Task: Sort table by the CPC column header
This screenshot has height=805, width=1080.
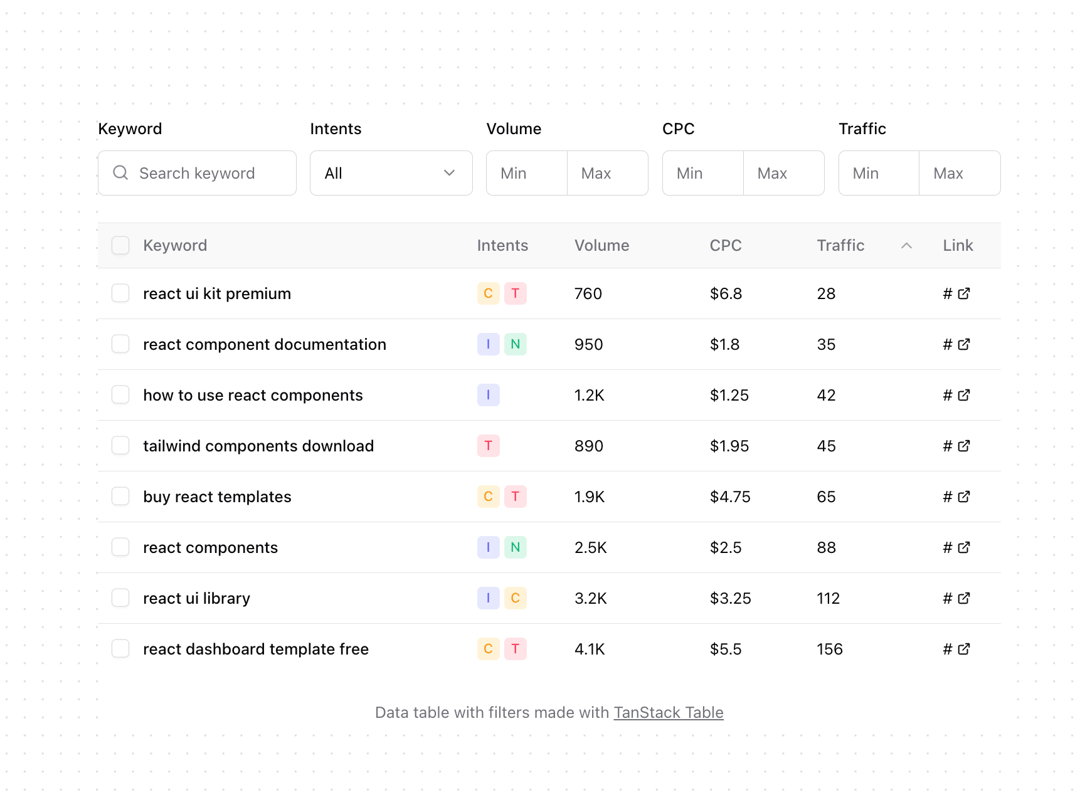Action: (x=726, y=246)
